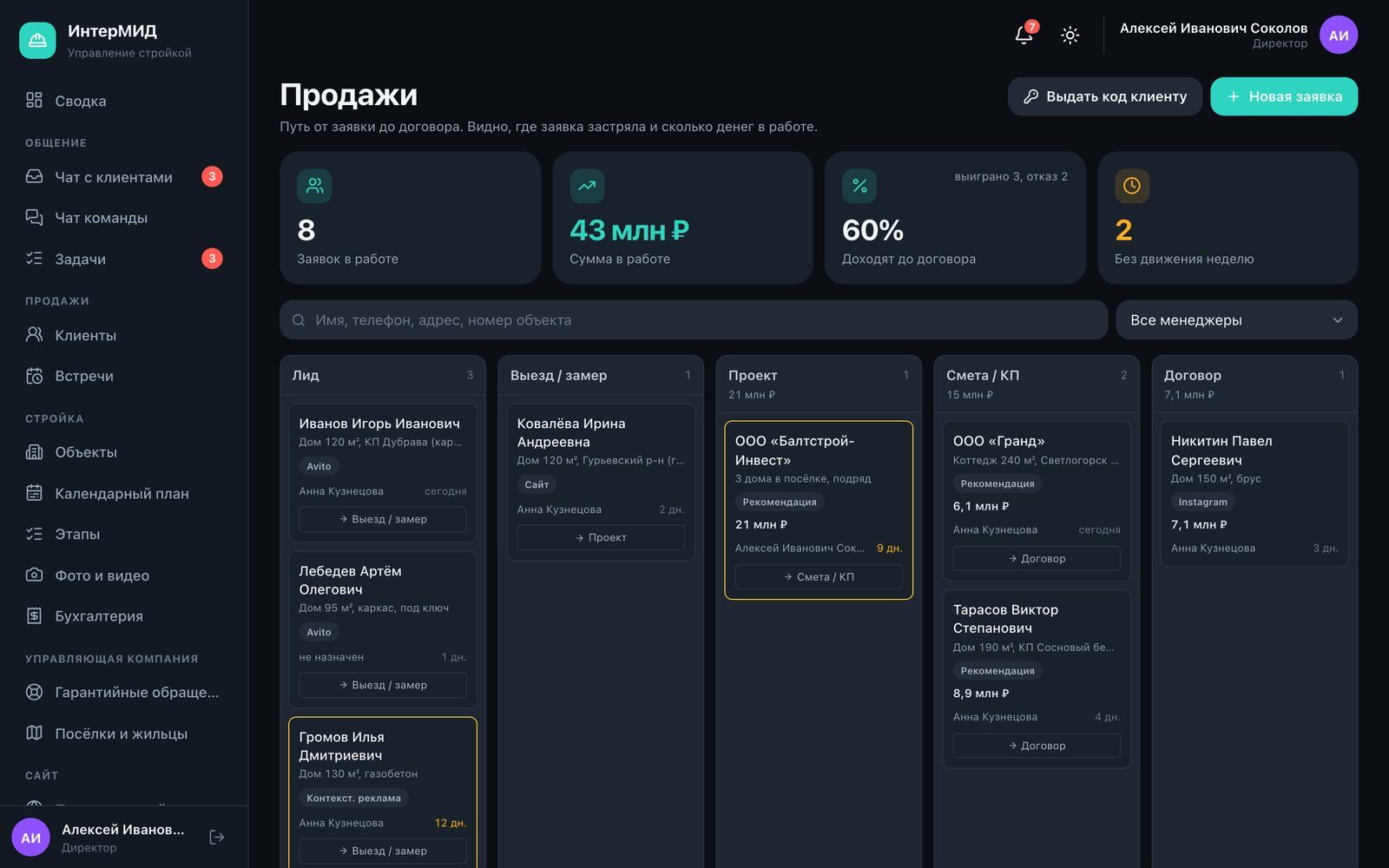Expand the Все менеджеры dropdown
This screenshot has width=1389, height=868.
click(x=1236, y=320)
